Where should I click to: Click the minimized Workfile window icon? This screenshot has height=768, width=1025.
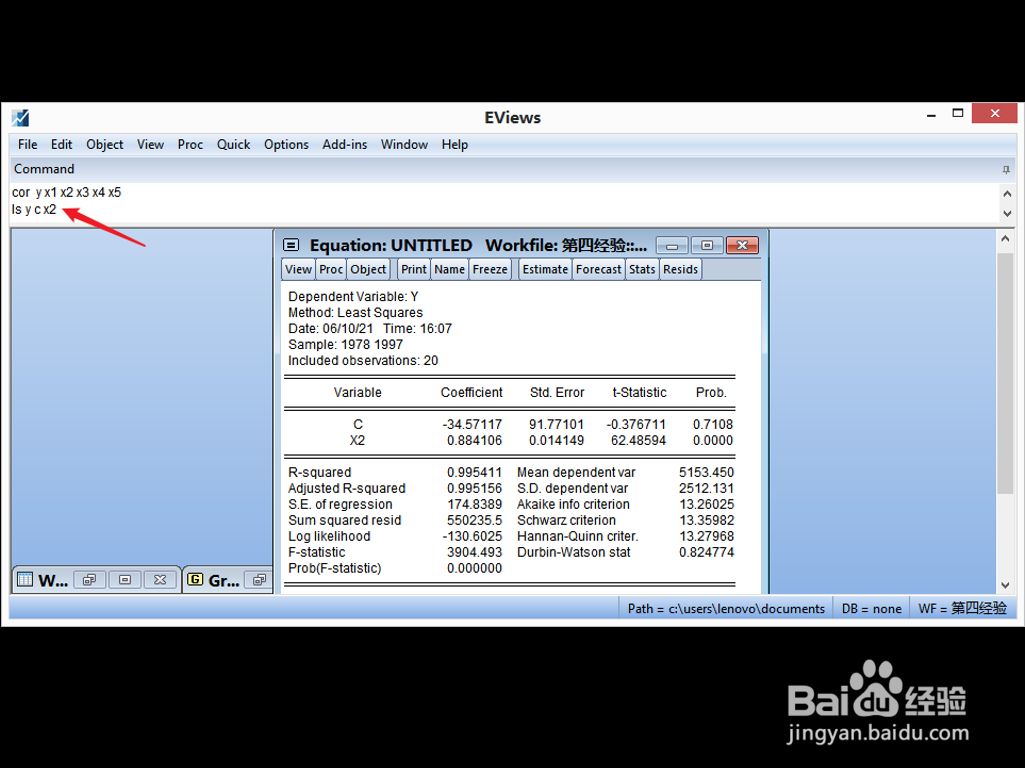click(25, 580)
